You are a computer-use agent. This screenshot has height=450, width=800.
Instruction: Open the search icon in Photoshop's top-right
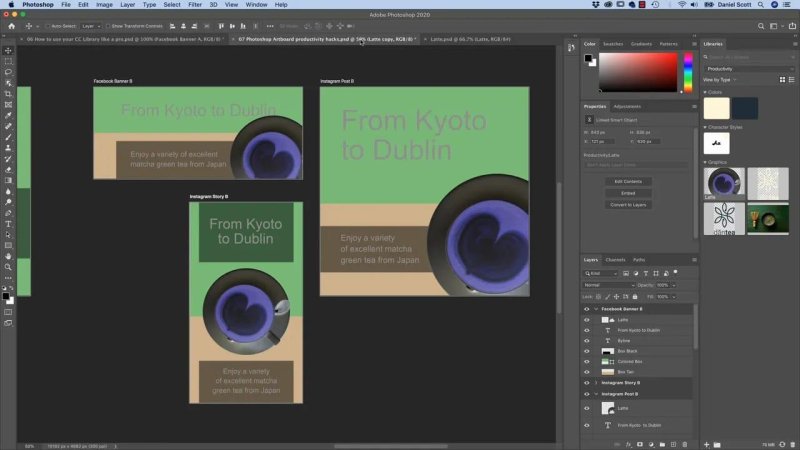point(761,26)
